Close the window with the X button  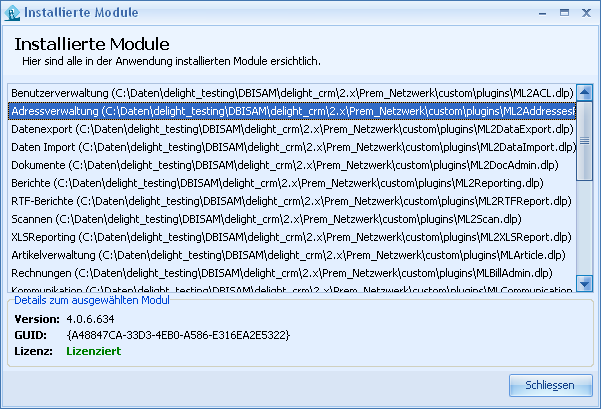tap(586, 13)
